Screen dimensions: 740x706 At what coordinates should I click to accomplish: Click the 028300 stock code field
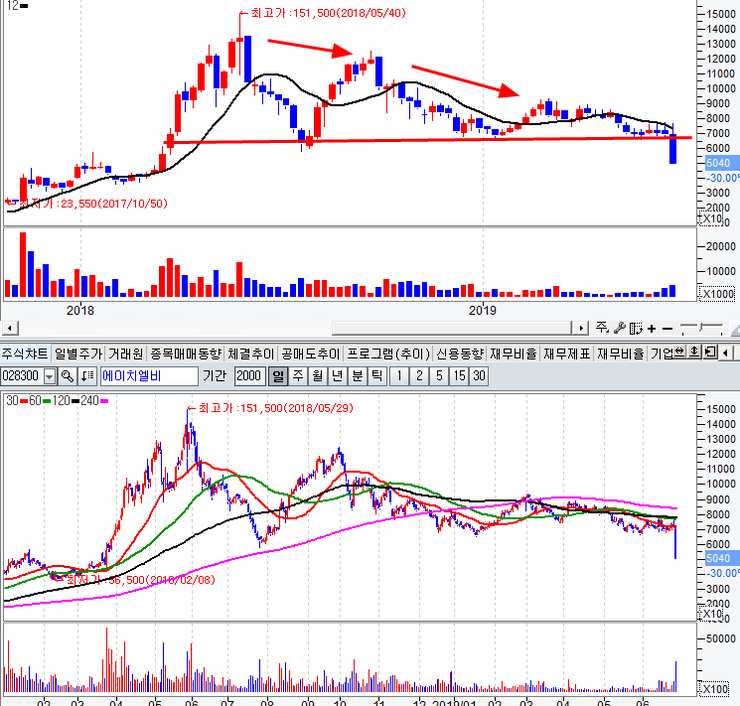pos(23,376)
